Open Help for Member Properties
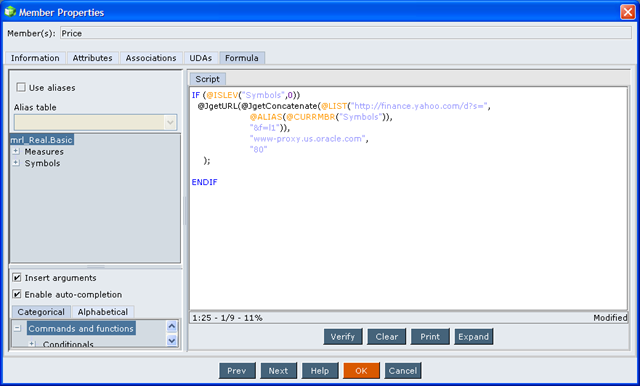This screenshot has height=386, width=640. pos(320,370)
